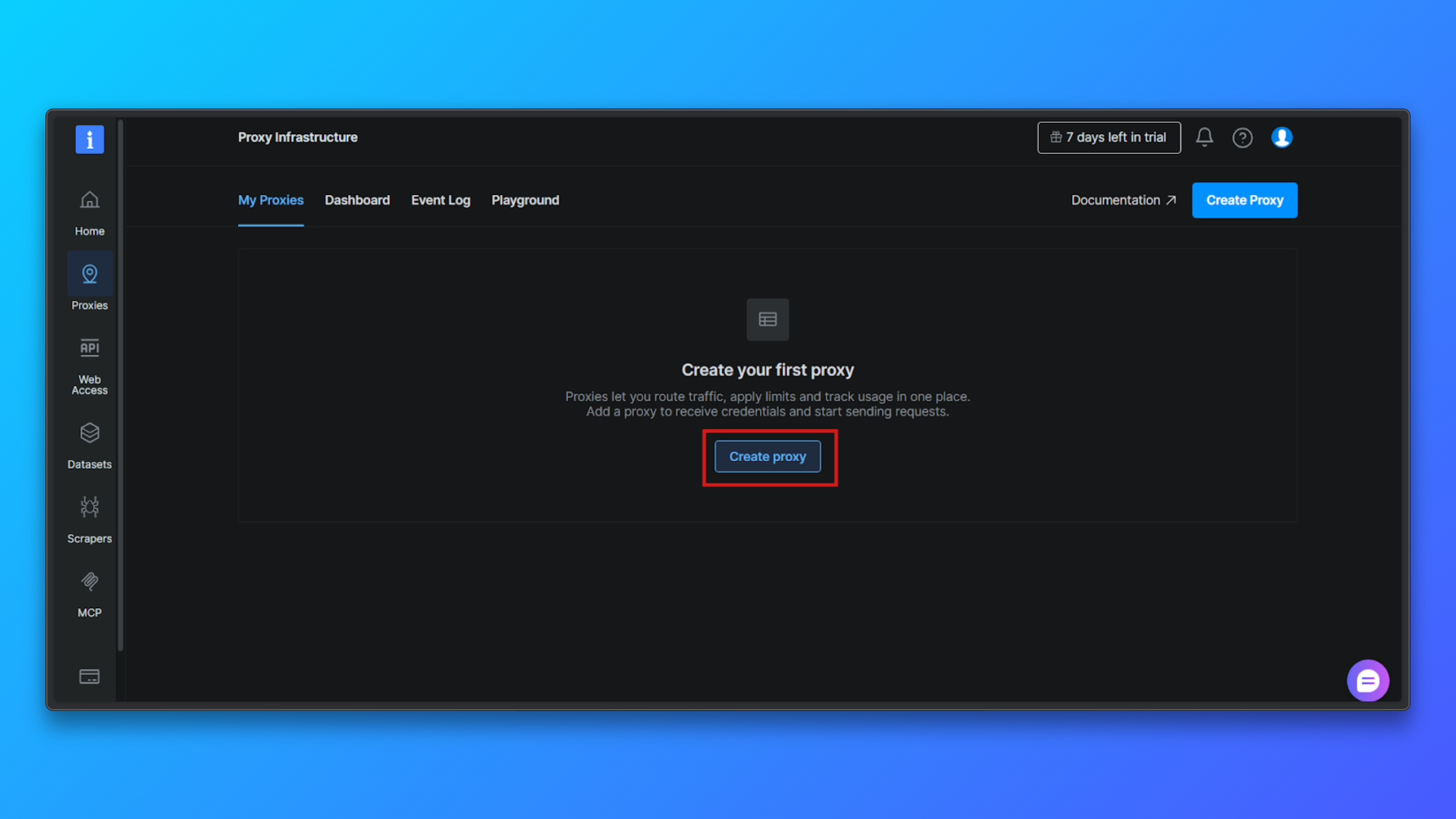Click the blue Create Proxy button
Screen dimensions: 1456x819
(1244, 200)
